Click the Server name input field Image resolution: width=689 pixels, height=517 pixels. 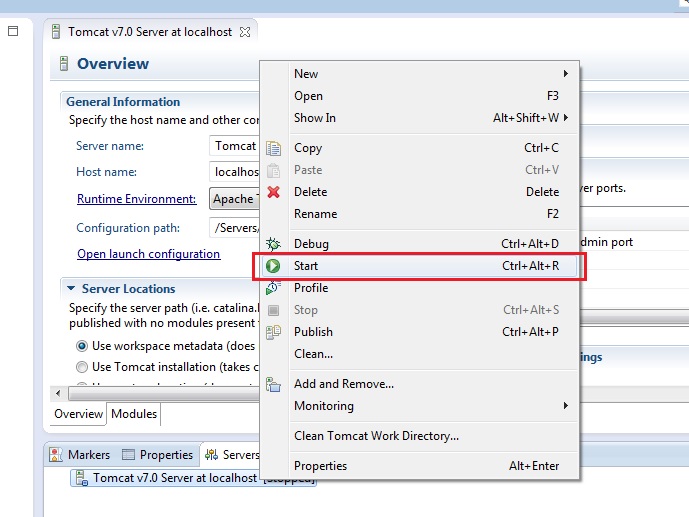tap(234, 146)
